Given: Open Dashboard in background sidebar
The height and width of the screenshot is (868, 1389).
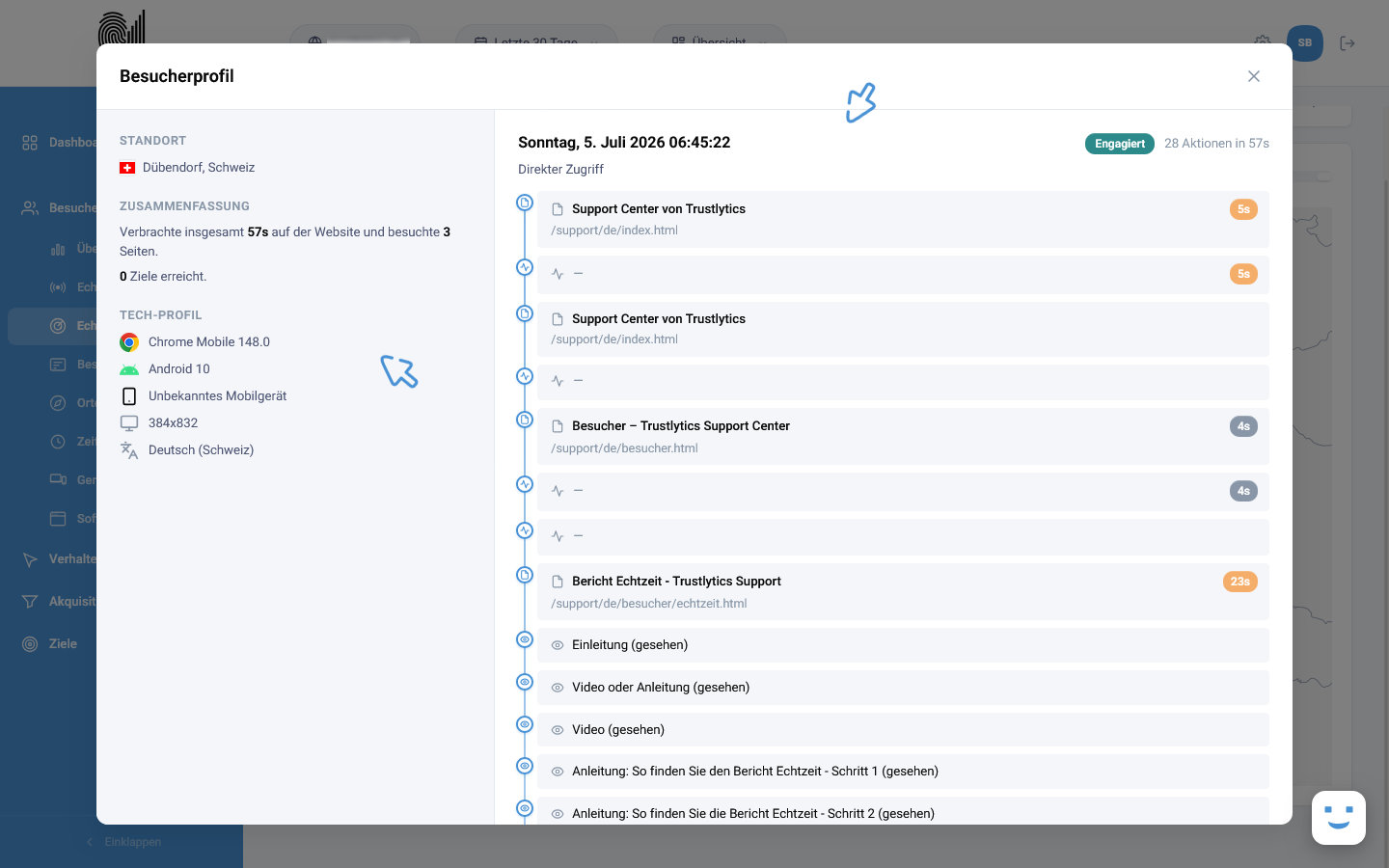Looking at the screenshot, I should tap(58, 143).
